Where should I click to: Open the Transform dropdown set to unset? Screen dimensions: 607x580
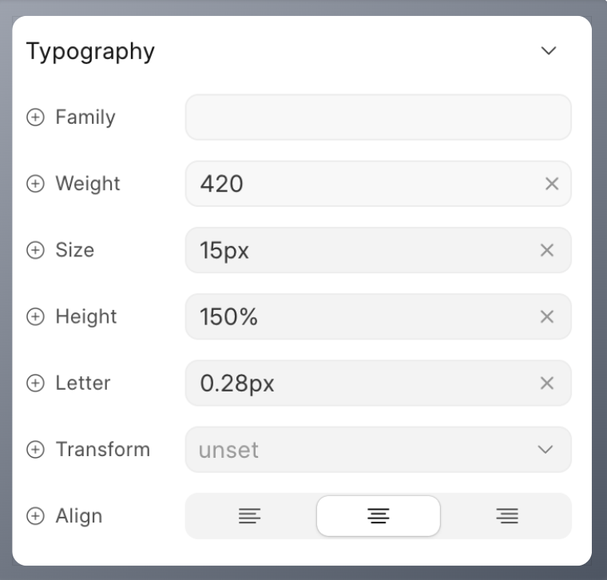[378, 450]
